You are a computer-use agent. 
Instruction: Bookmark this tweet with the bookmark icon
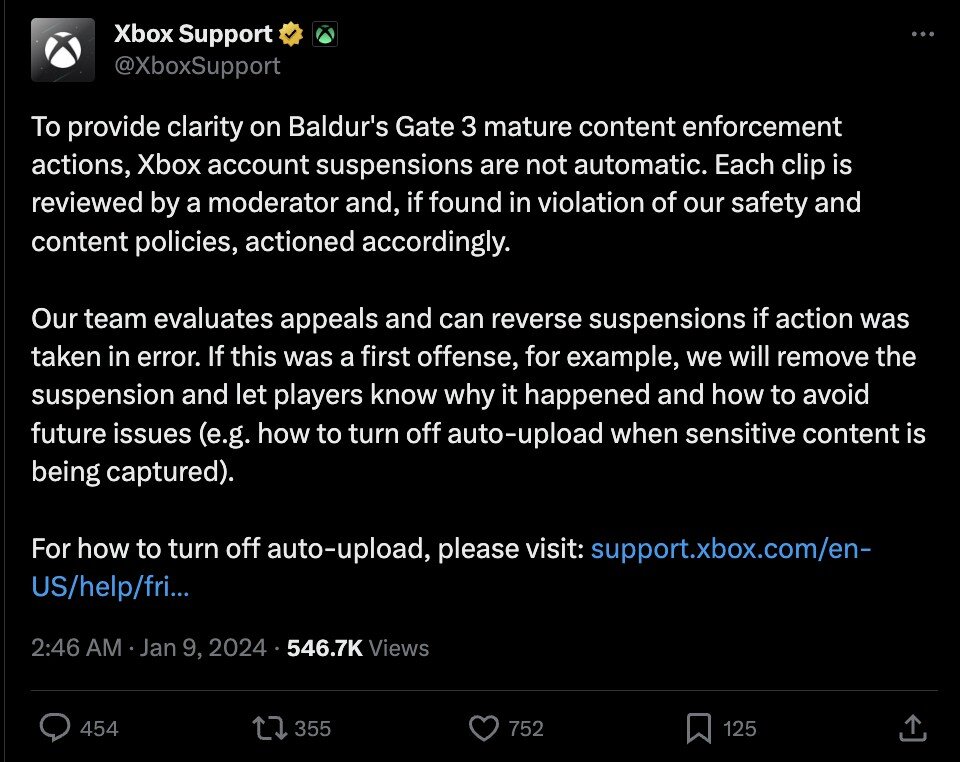(x=700, y=728)
